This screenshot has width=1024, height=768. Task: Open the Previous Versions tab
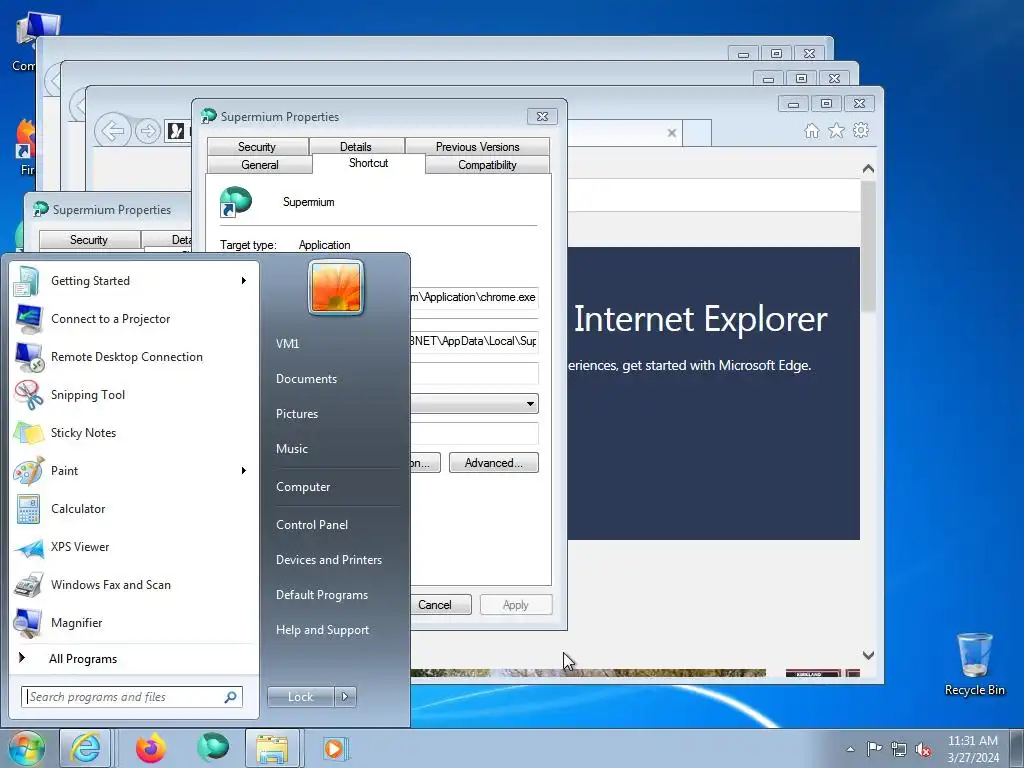[477, 146]
